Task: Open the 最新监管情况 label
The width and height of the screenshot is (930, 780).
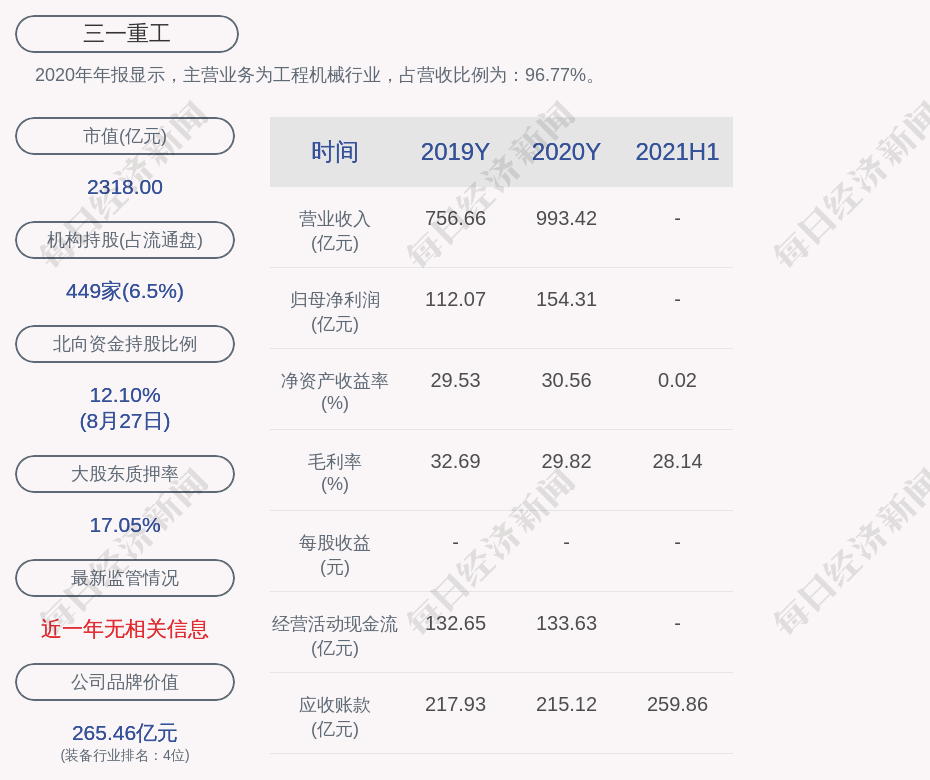Action: pos(125,578)
